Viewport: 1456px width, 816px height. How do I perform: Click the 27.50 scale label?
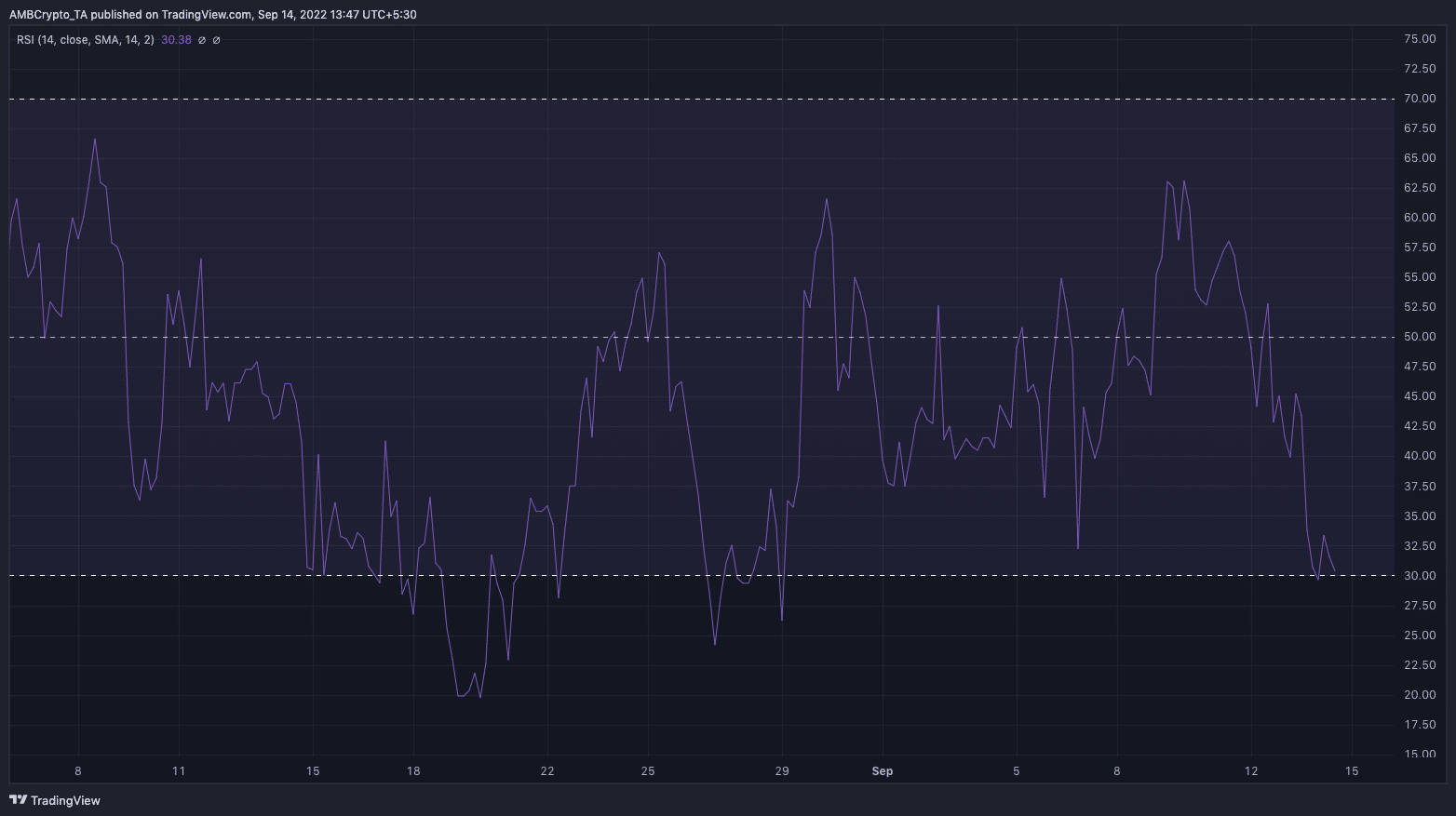1420,606
